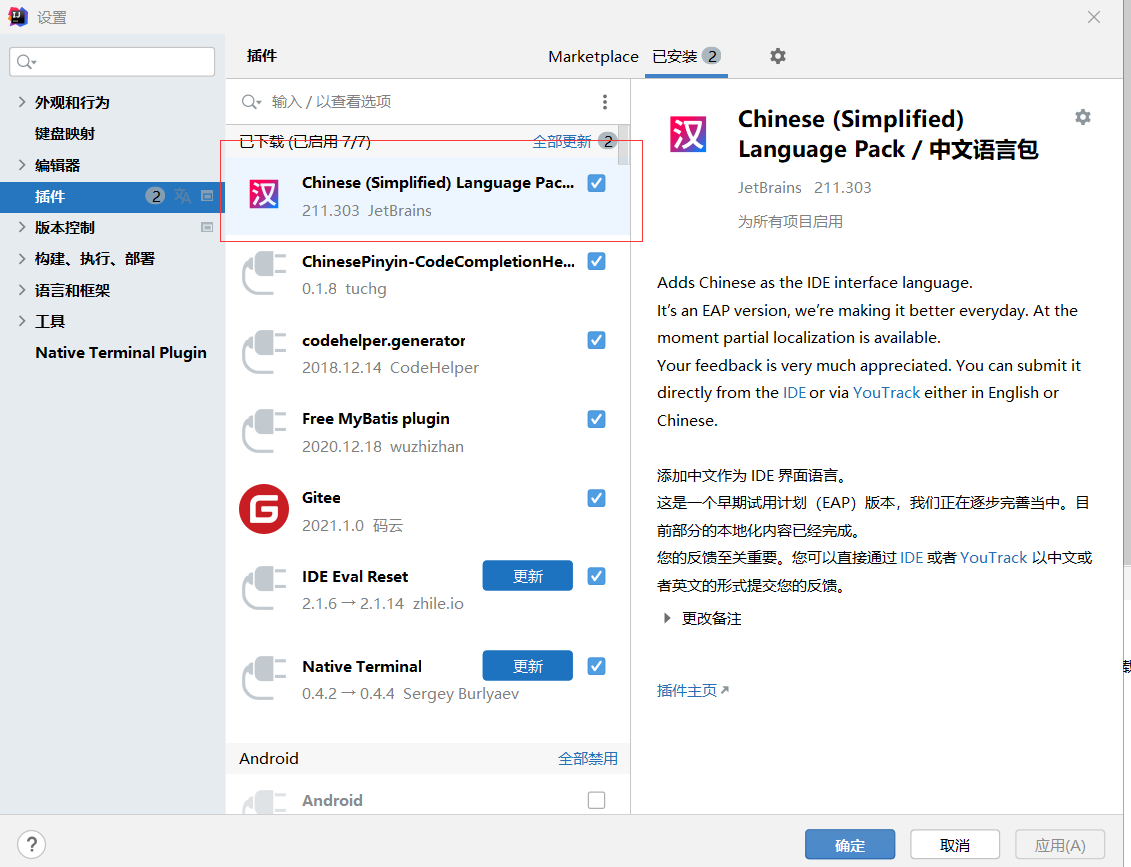The width and height of the screenshot is (1131, 867).
Task: Click the plugin list vertical scrollbar
Action: point(624,144)
